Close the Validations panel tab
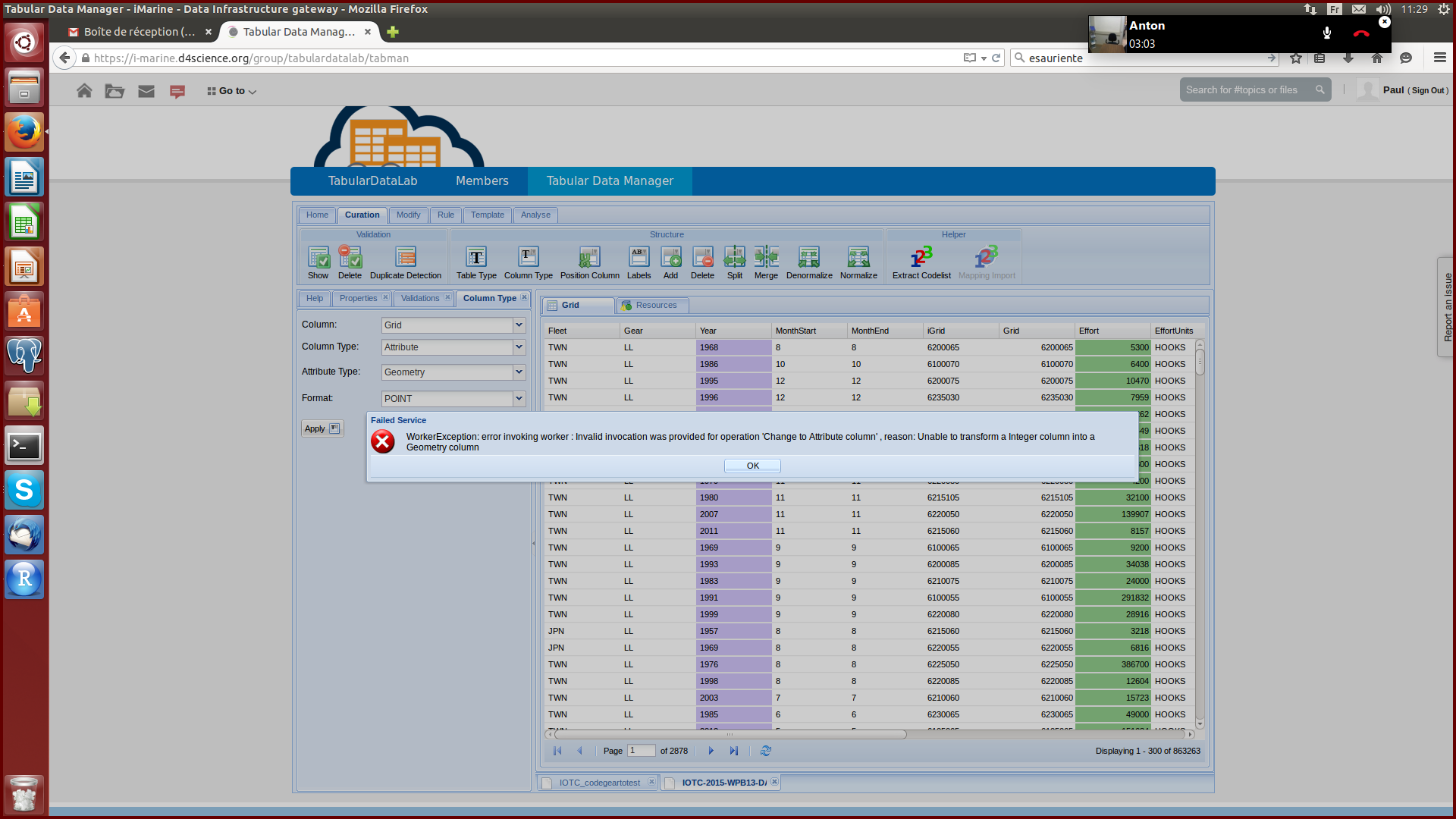 448,297
